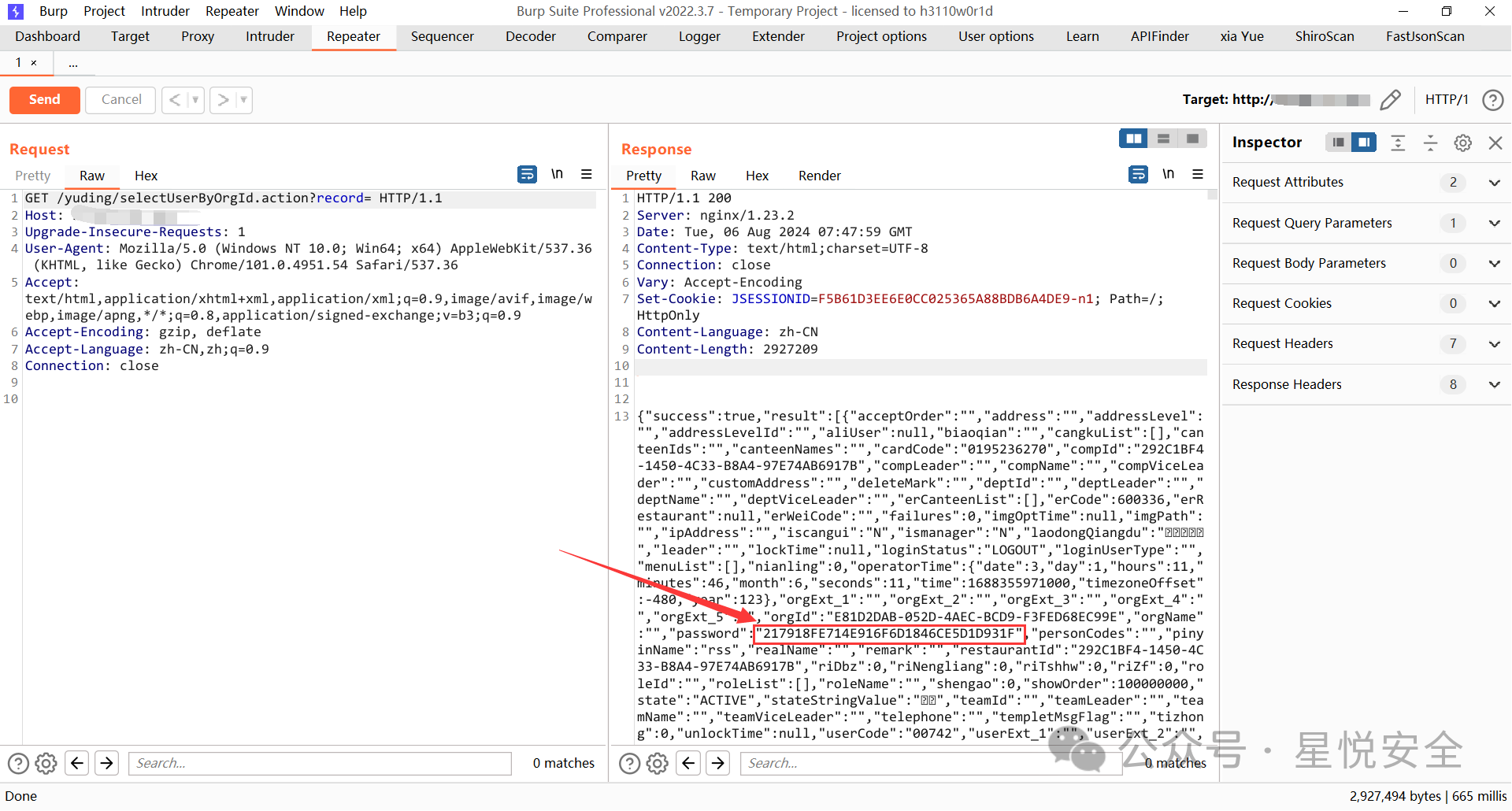Open the Project options tab
This screenshot has width=1512, height=811.
pyautogui.click(x=881, y=36)
